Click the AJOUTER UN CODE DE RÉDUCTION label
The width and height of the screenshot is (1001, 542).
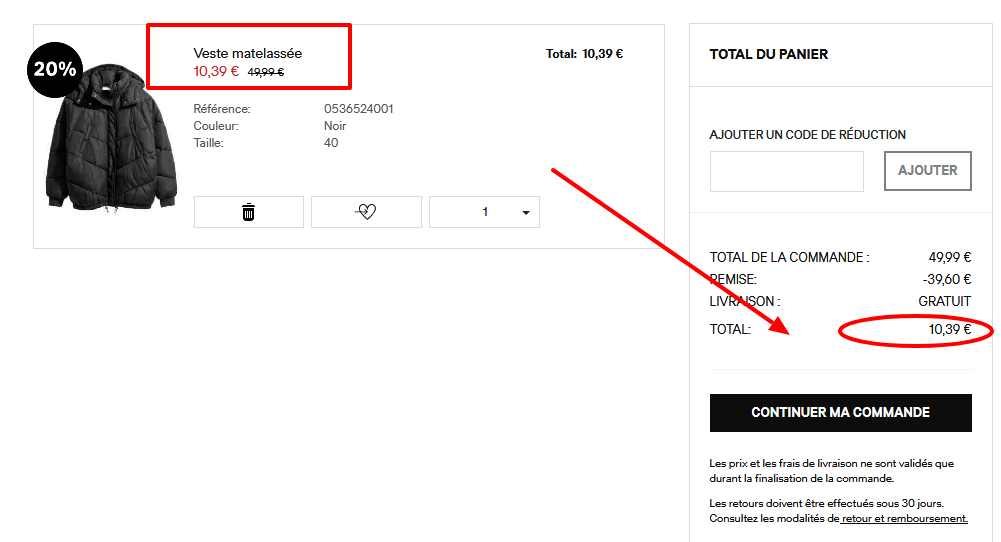point(807,135)
